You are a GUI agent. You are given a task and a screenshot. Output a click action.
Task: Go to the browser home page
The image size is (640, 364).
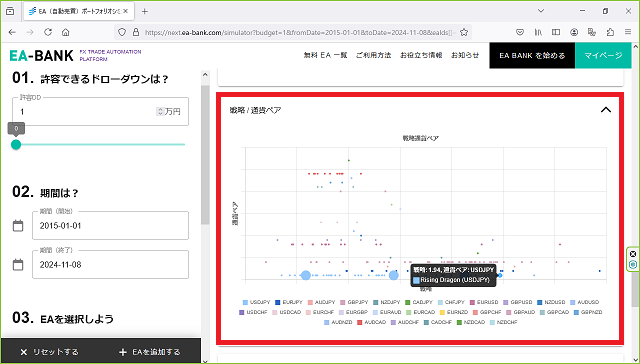point(65,32)
